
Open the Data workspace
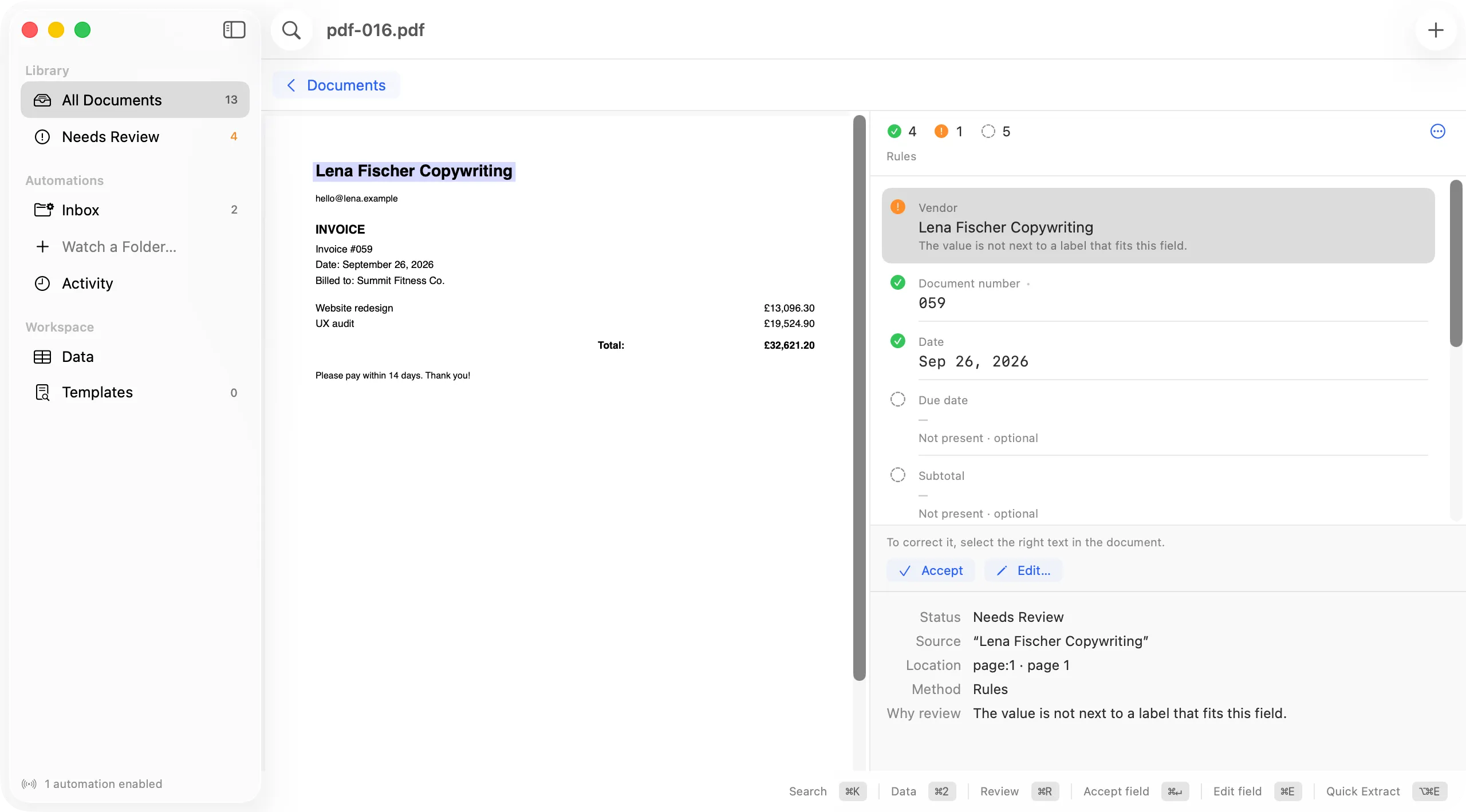coord(135,356)
